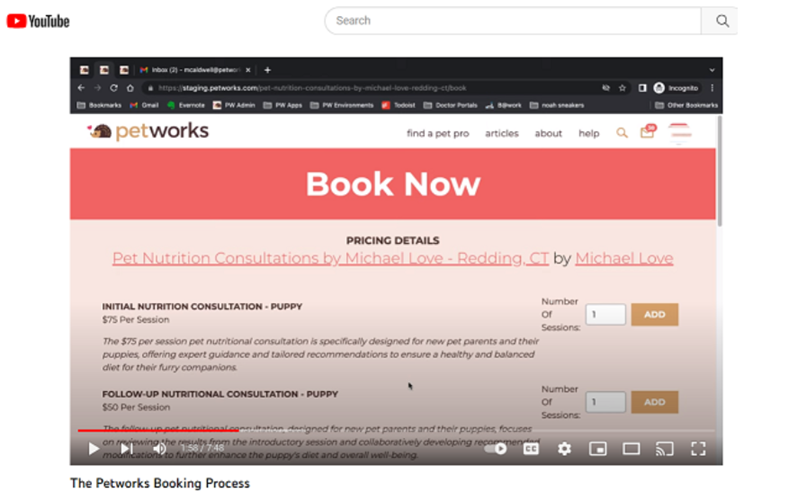Image resolution: width=788 pixels, height=501 pixels.
Task: Expand the noah sneakers bookmark folder
Action: (x=557, y=105)
